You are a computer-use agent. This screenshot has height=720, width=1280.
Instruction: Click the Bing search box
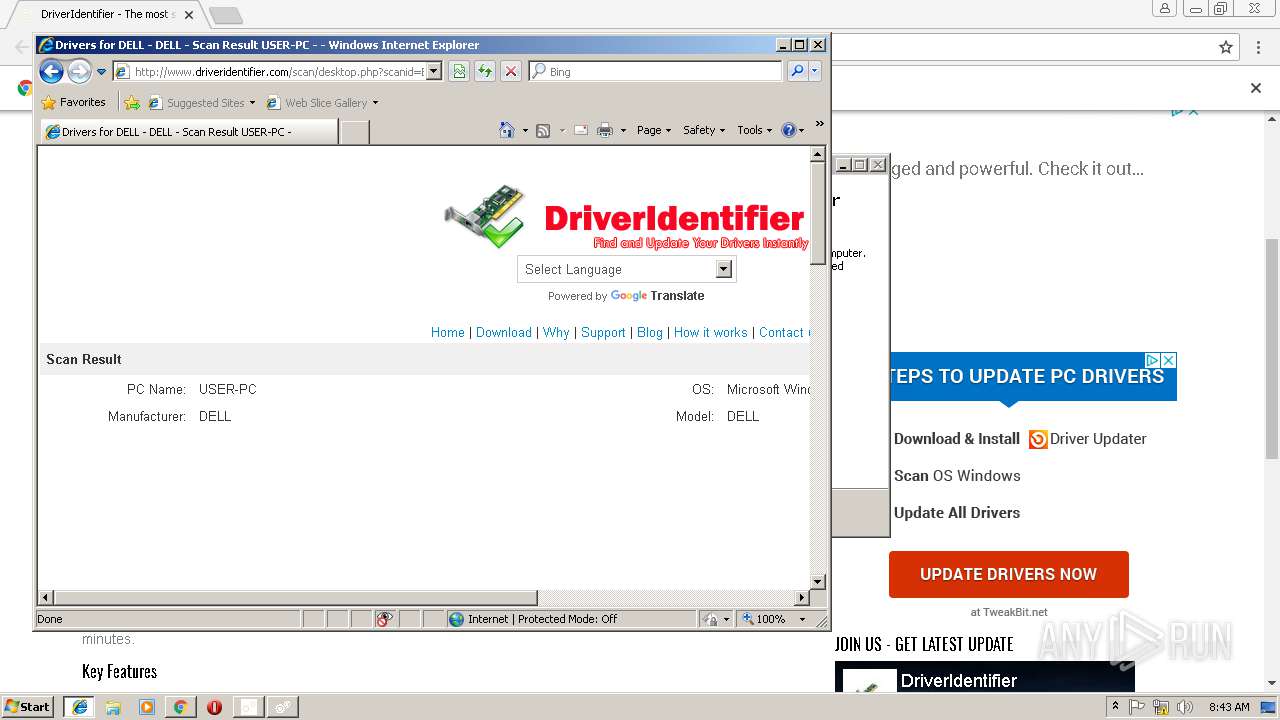coord(656,71)
